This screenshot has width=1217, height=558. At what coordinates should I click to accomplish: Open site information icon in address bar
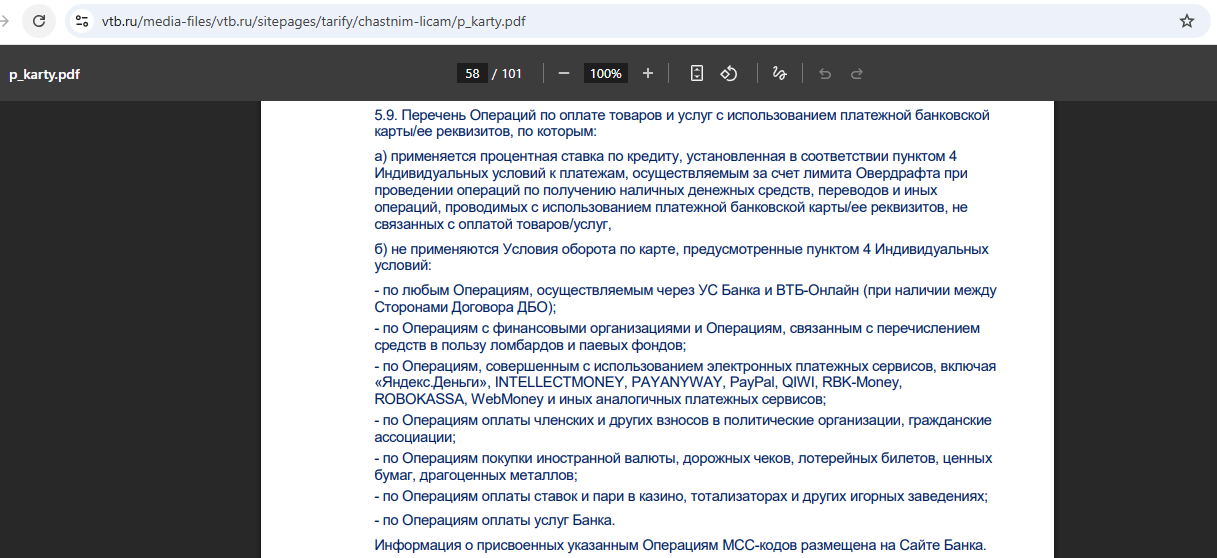coord(82,21)
